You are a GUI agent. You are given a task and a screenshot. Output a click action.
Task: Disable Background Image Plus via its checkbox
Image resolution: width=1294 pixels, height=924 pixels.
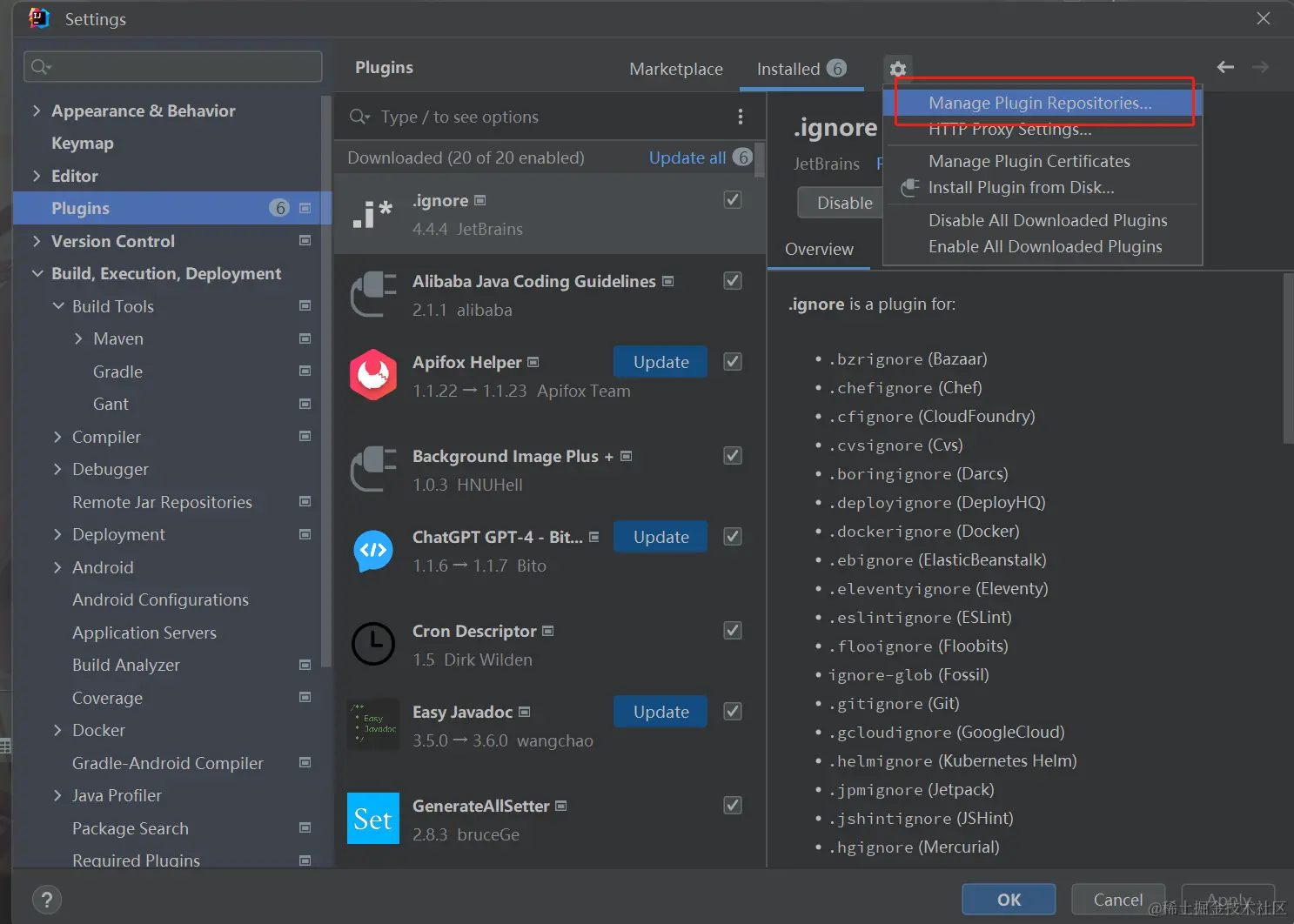(x=733, y=456)
